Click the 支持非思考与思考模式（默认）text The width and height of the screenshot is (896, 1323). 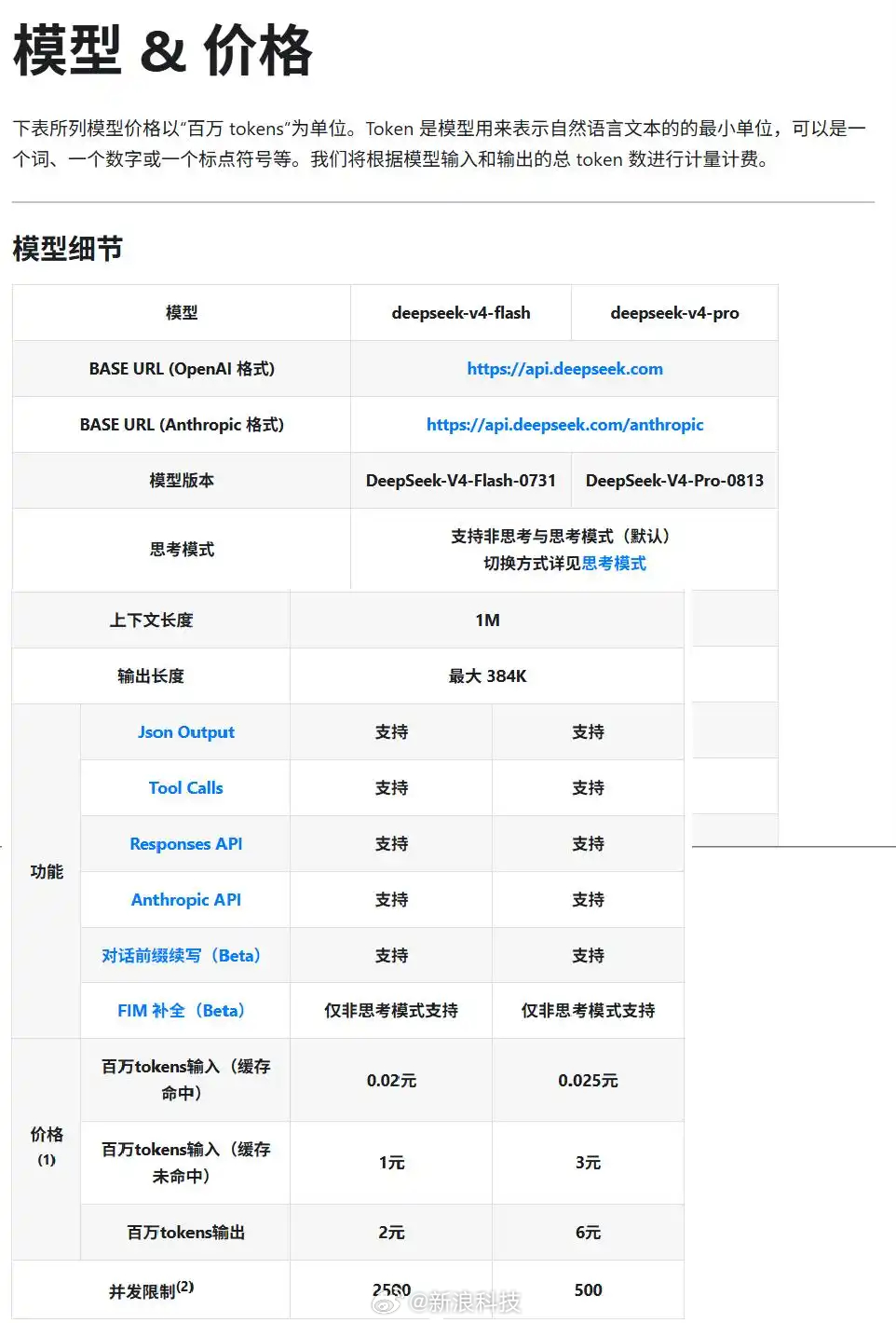click(x=564, y=537)
